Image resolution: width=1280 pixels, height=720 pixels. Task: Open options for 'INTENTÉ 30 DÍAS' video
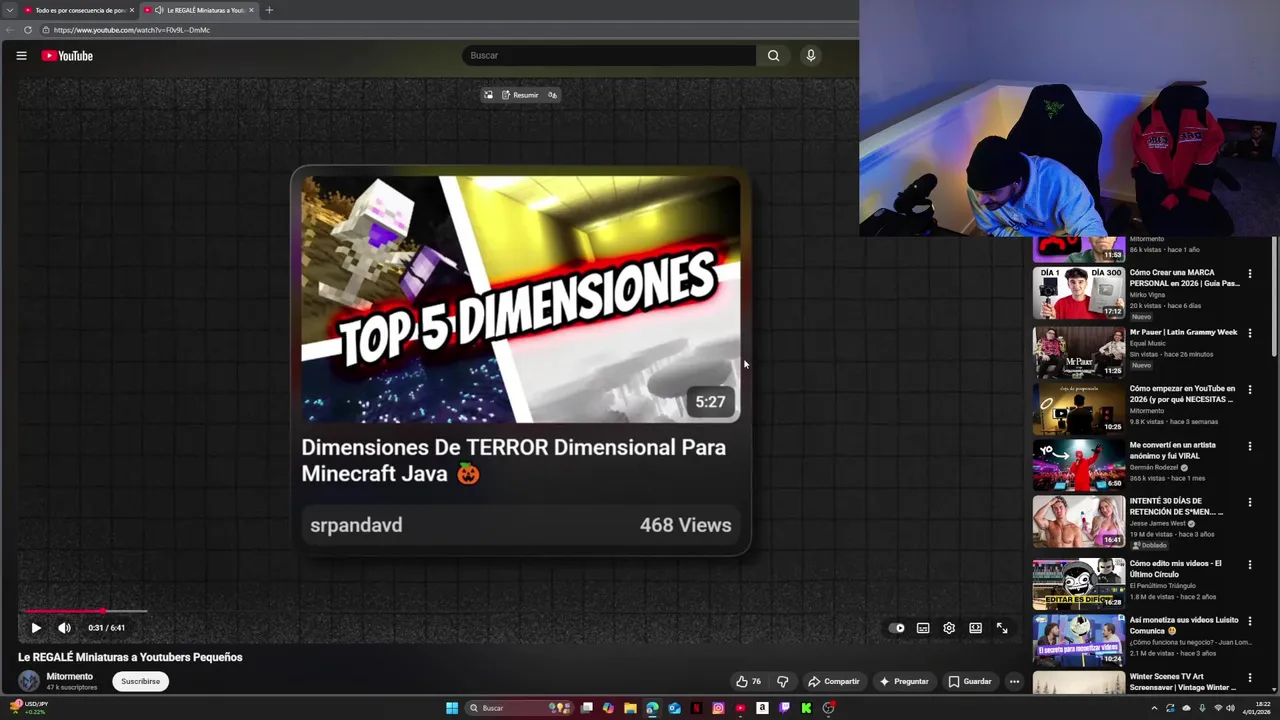[x=1249, y=501]
